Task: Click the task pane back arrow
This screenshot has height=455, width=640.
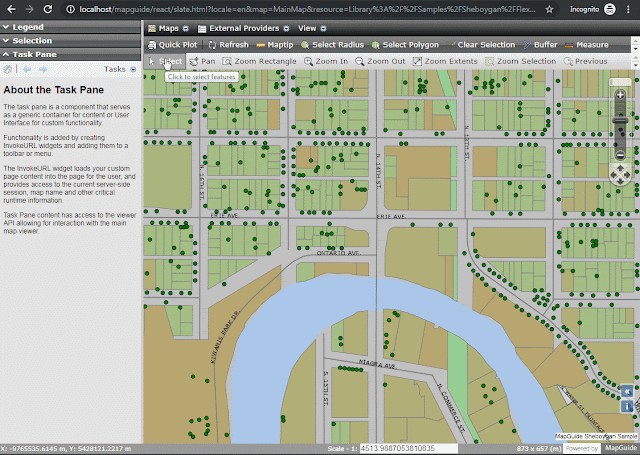Action: point(27,69)
